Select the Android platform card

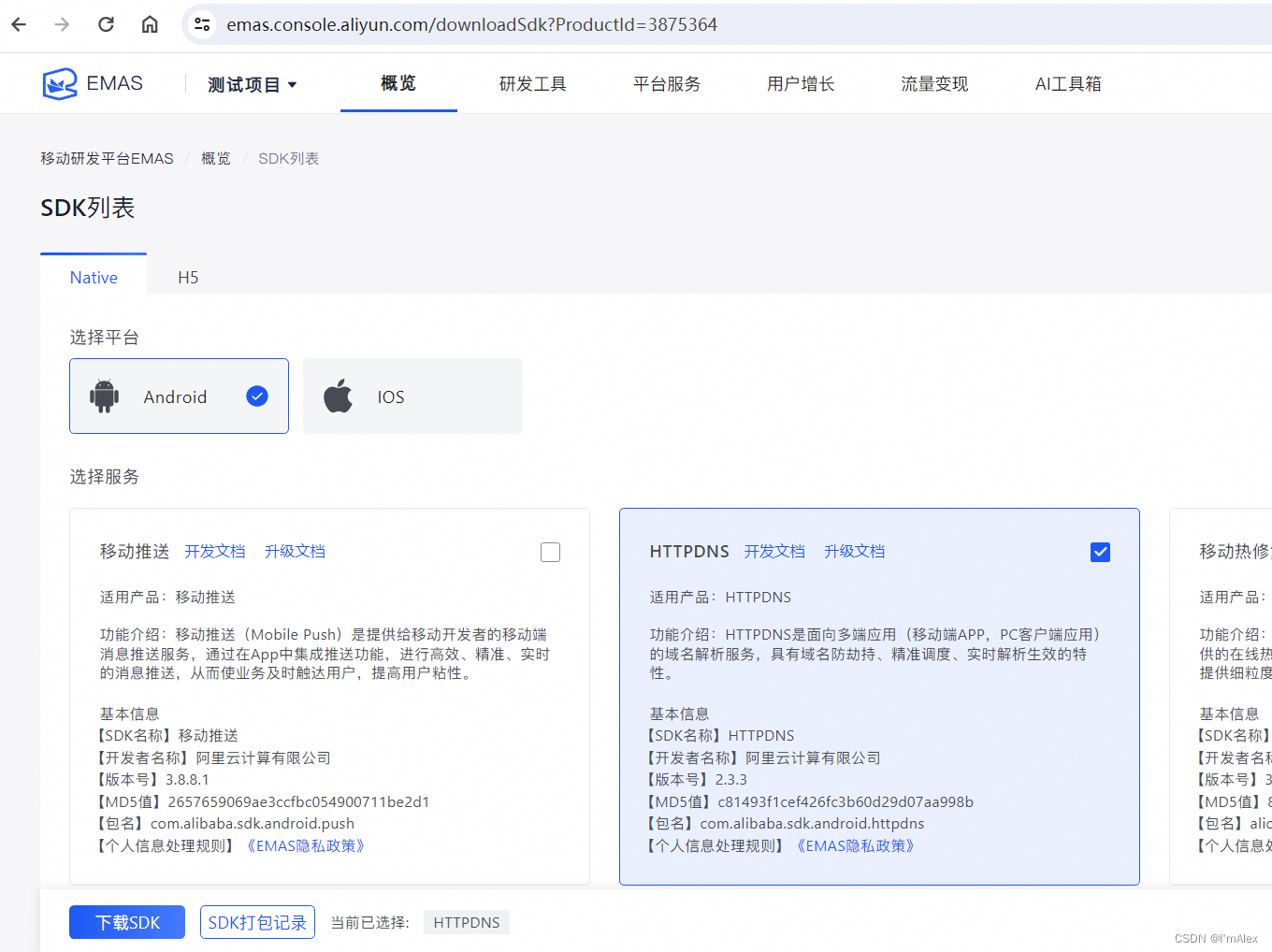179,396
